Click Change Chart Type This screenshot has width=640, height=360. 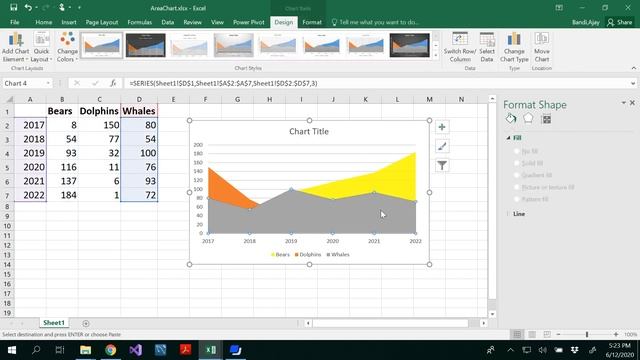(x=514, y=47)
